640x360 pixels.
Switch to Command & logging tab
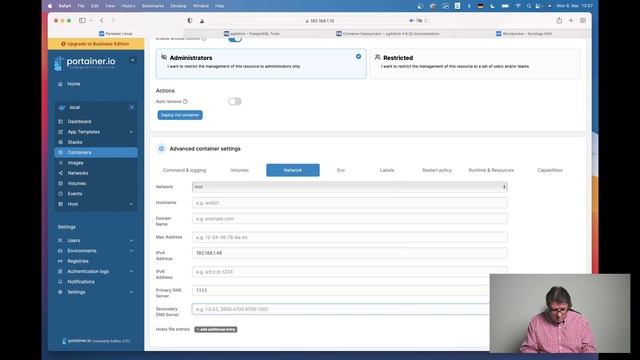[x=184, y=170]
